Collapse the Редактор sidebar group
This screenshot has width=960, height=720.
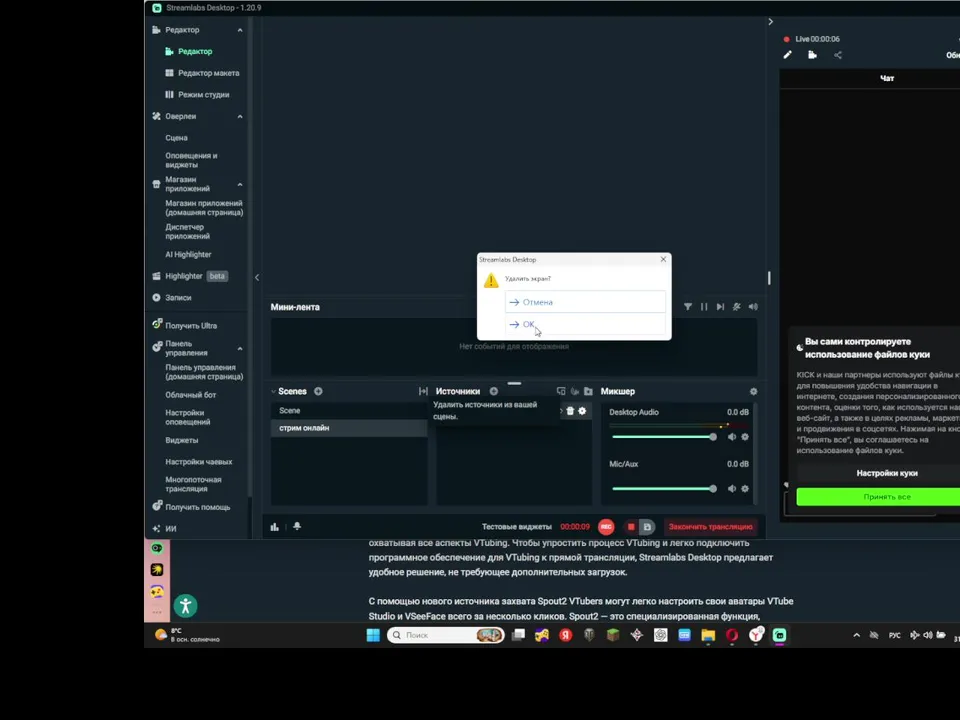[240, 30]
